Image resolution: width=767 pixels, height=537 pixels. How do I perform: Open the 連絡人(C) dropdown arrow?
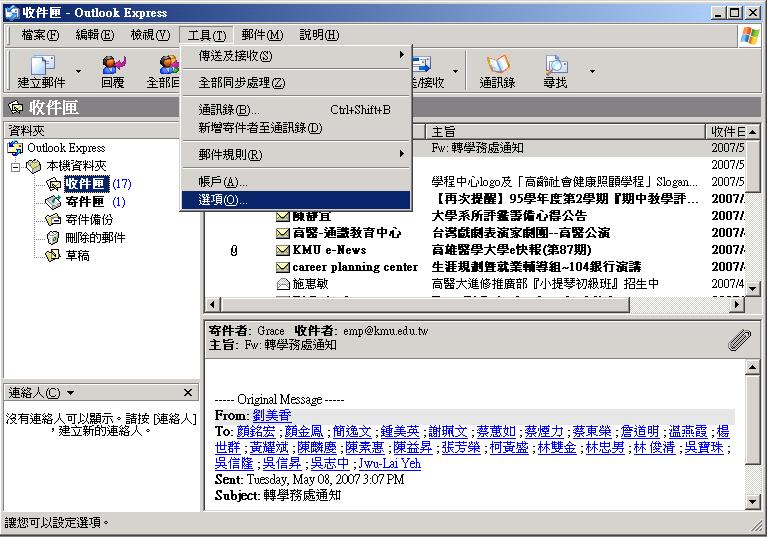[x=70, y=393]
